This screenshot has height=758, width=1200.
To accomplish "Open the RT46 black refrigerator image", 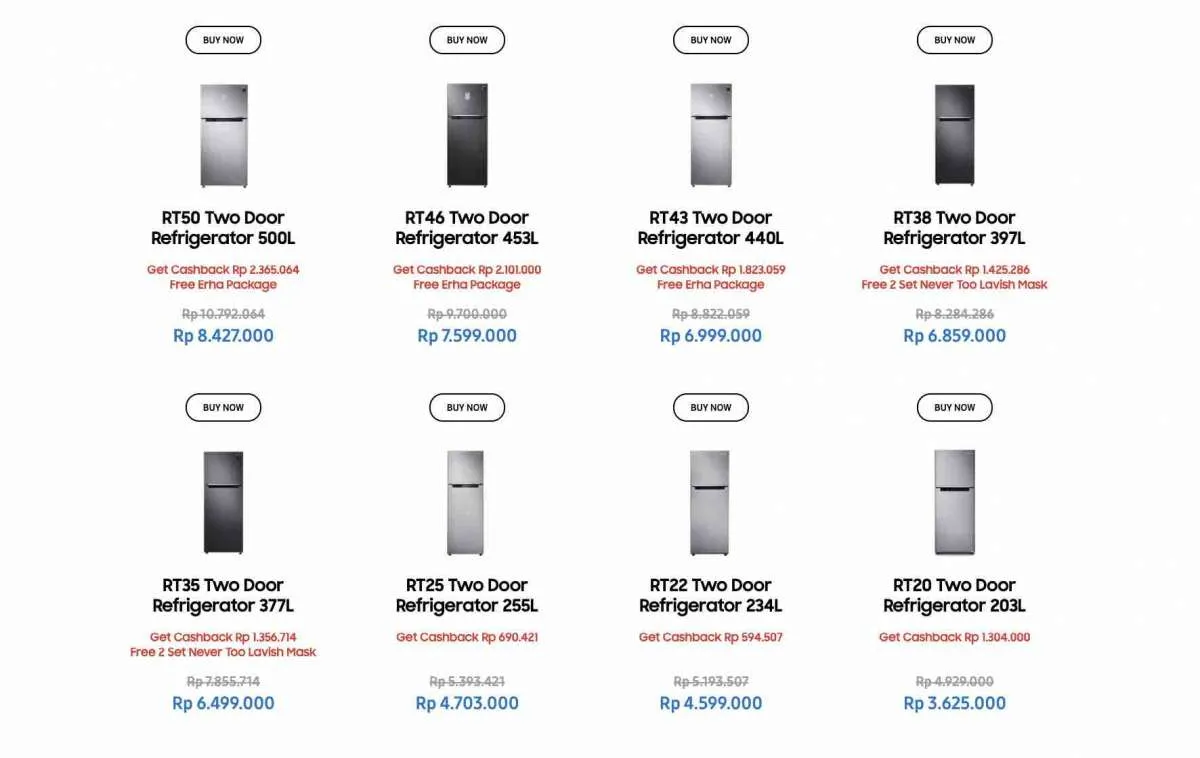I will tap(467, 135).
